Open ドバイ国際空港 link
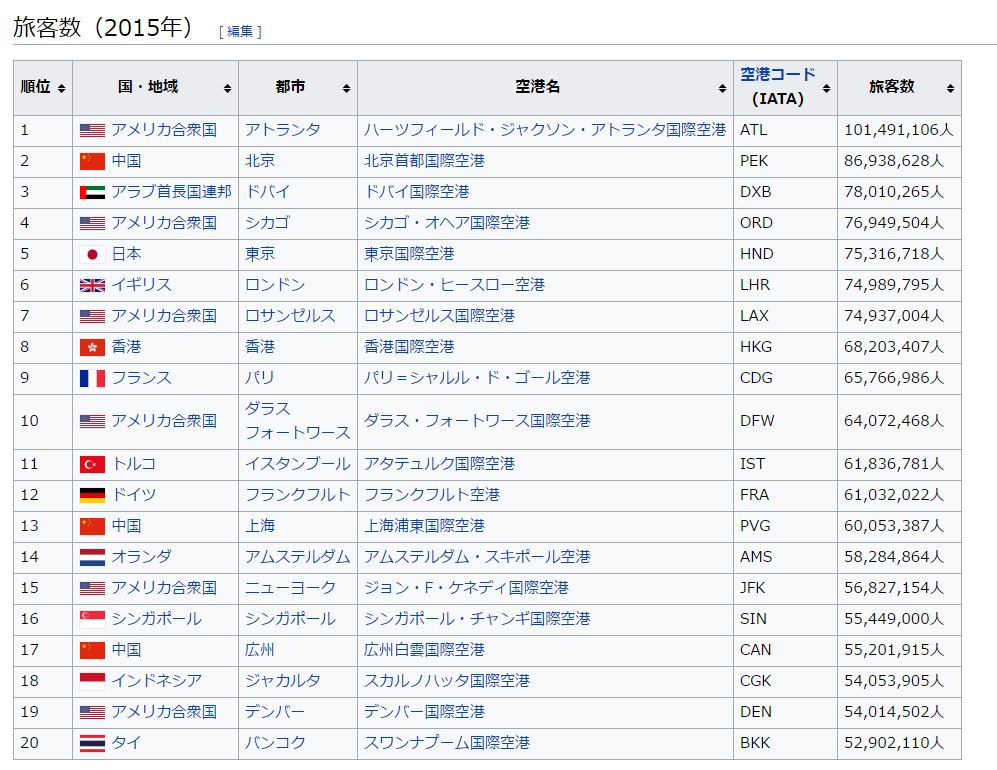The height and width of the screenshot is (770, 997). [416, 191]
